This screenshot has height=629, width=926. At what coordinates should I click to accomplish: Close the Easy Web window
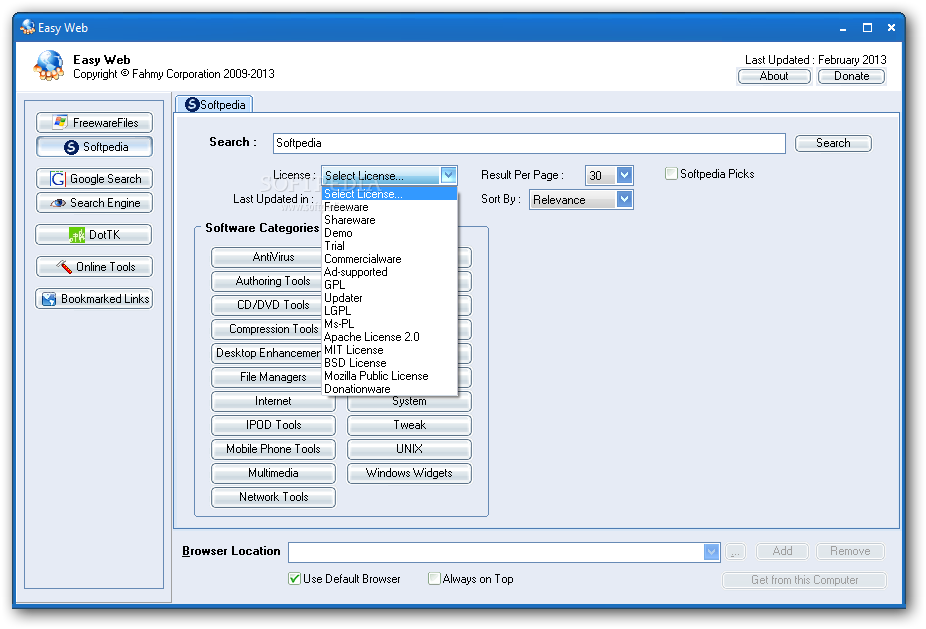pyautogui.click(x=891, y=28)
